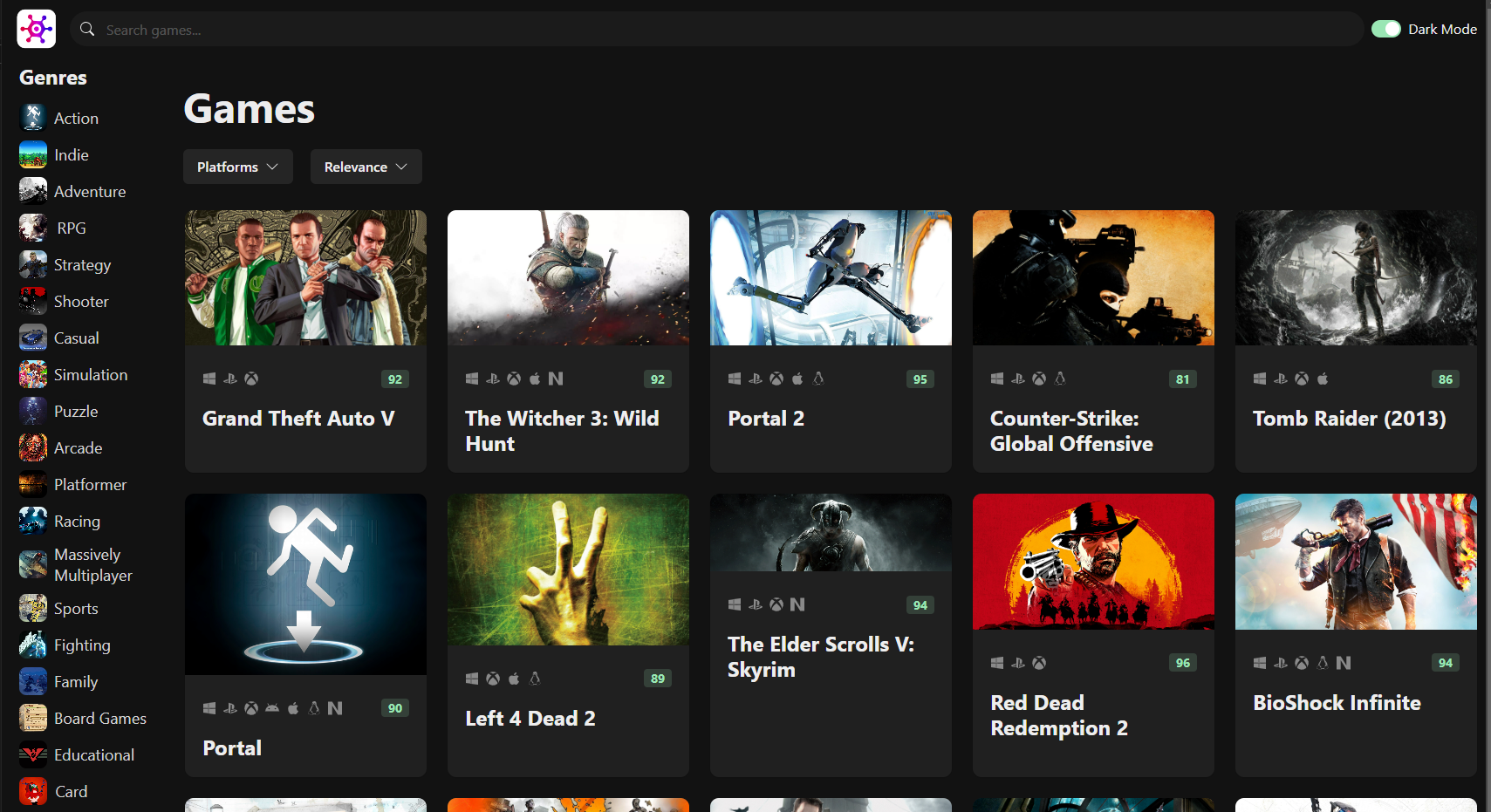The width and height of the screenshot is (1491, 812).
Task: Click score badge 81 on Counter-Strike card
Action: [x=1182, y=379]
